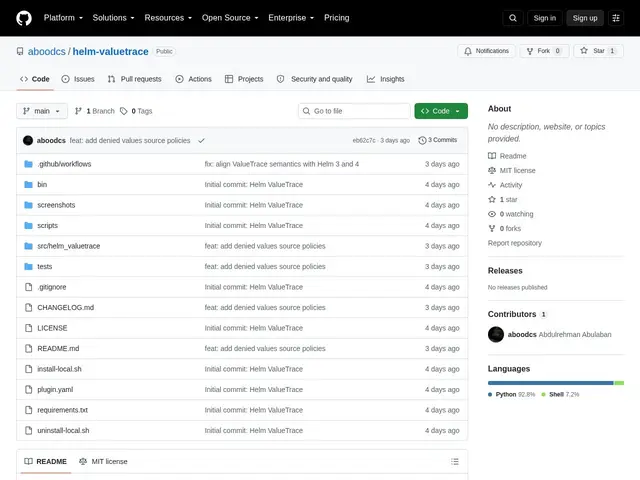Screen dimensions: 640x480
Task: Click the contributor avatar for aboodcs
Action: (496, 335)
